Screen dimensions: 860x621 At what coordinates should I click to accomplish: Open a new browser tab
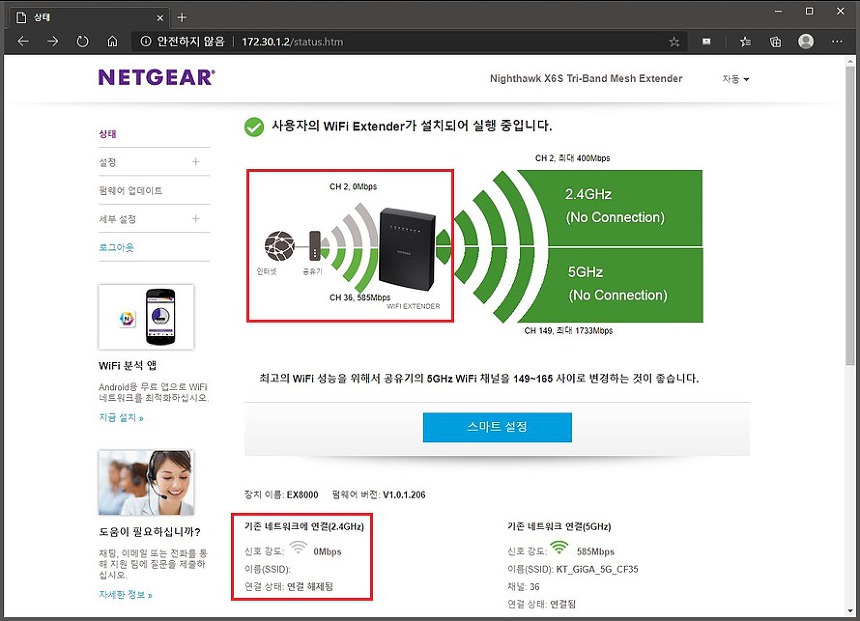(x=182, y=18)
